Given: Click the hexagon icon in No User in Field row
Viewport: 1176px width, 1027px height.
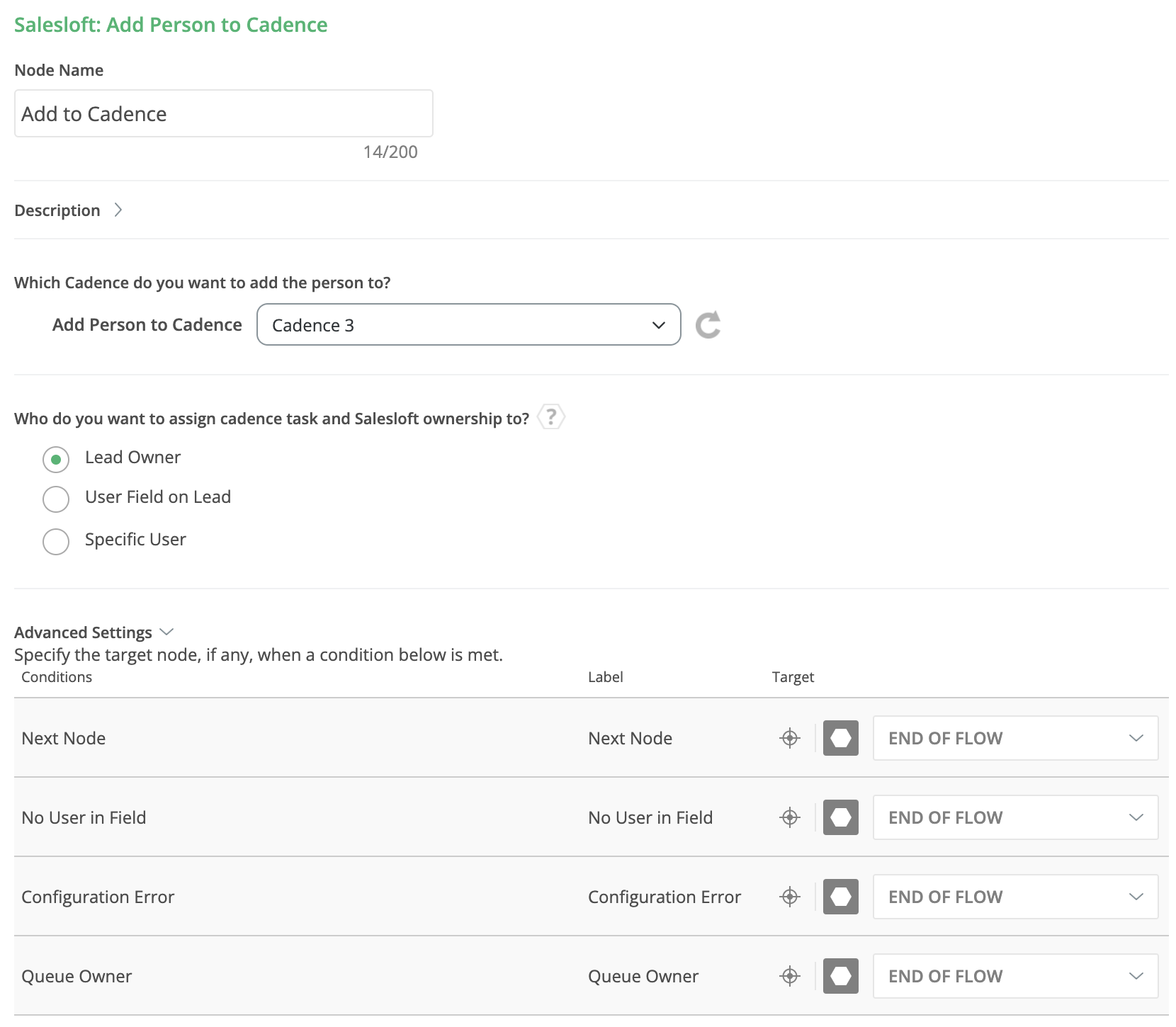Looking at the screenshot, I should [841, 817].
